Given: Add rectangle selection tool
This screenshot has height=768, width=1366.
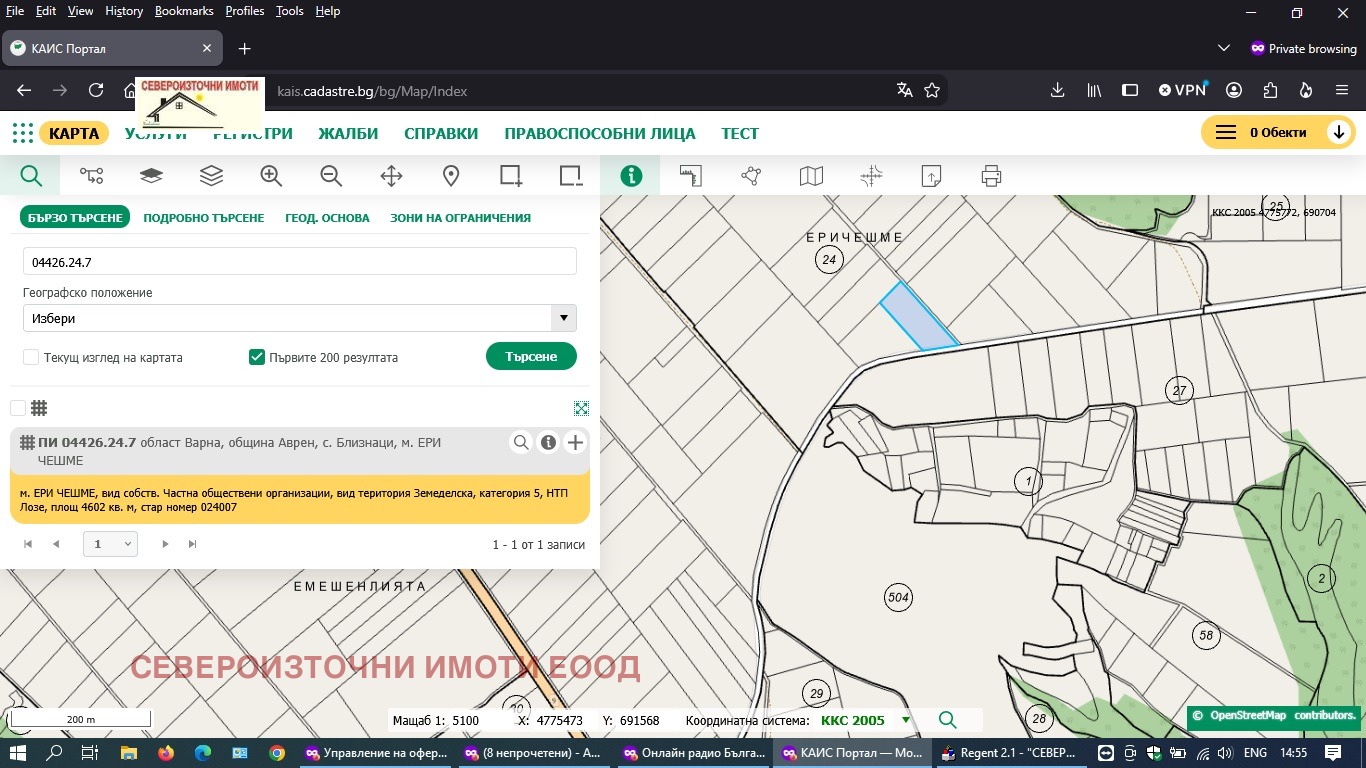Looking at the screenshot, I should click(x=511, y=176).
